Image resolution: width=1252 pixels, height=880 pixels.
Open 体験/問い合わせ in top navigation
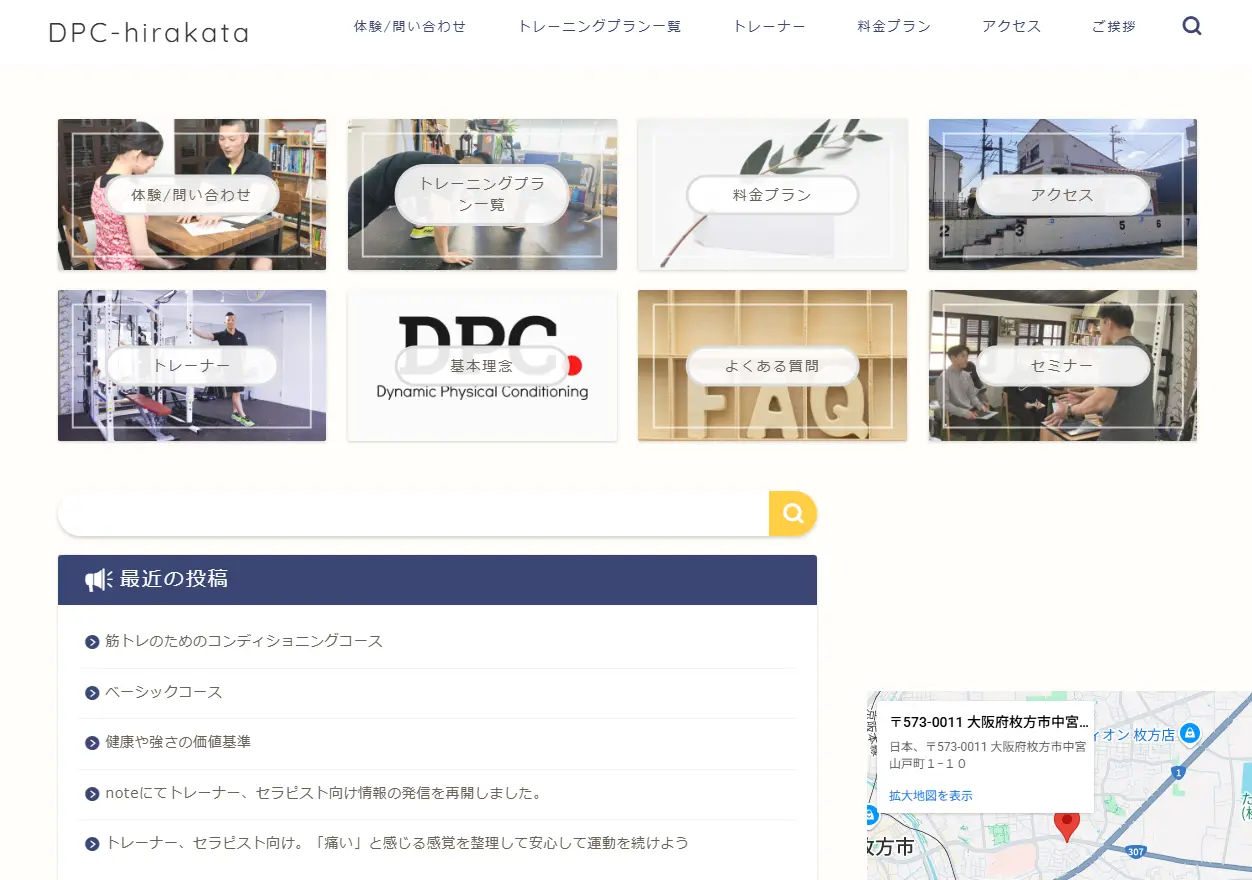(410, 26)
